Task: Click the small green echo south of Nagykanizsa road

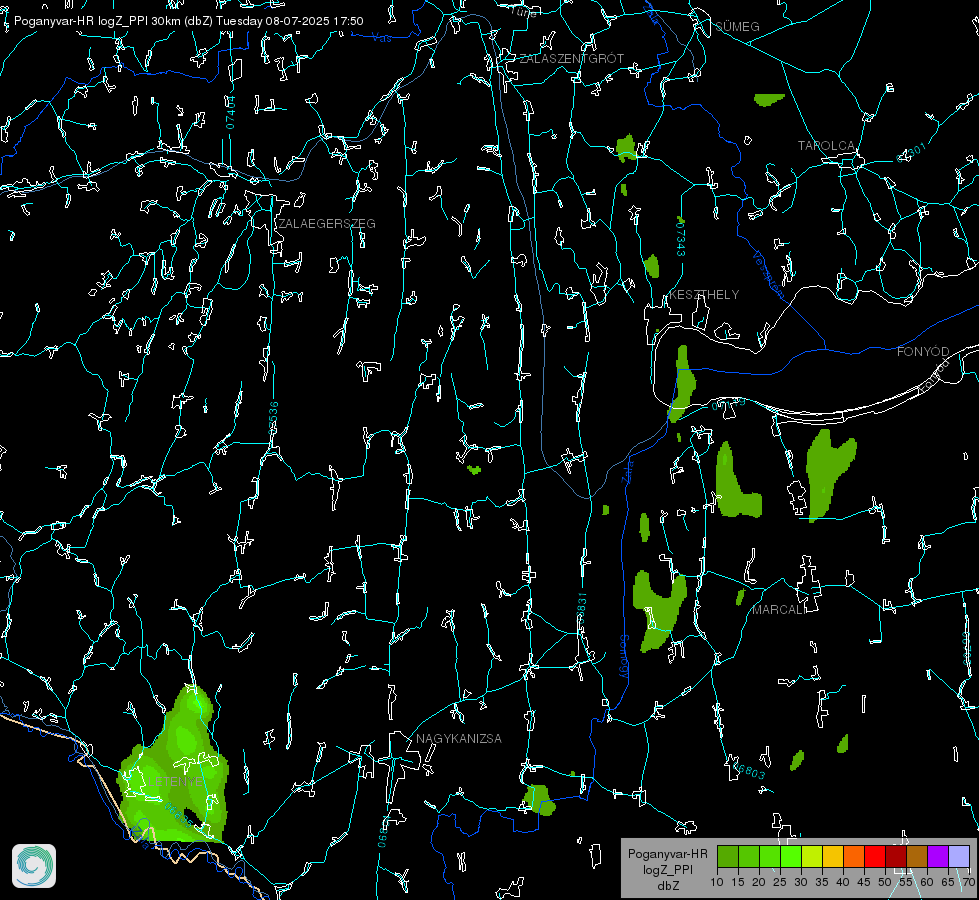Action: coord(539,800)
